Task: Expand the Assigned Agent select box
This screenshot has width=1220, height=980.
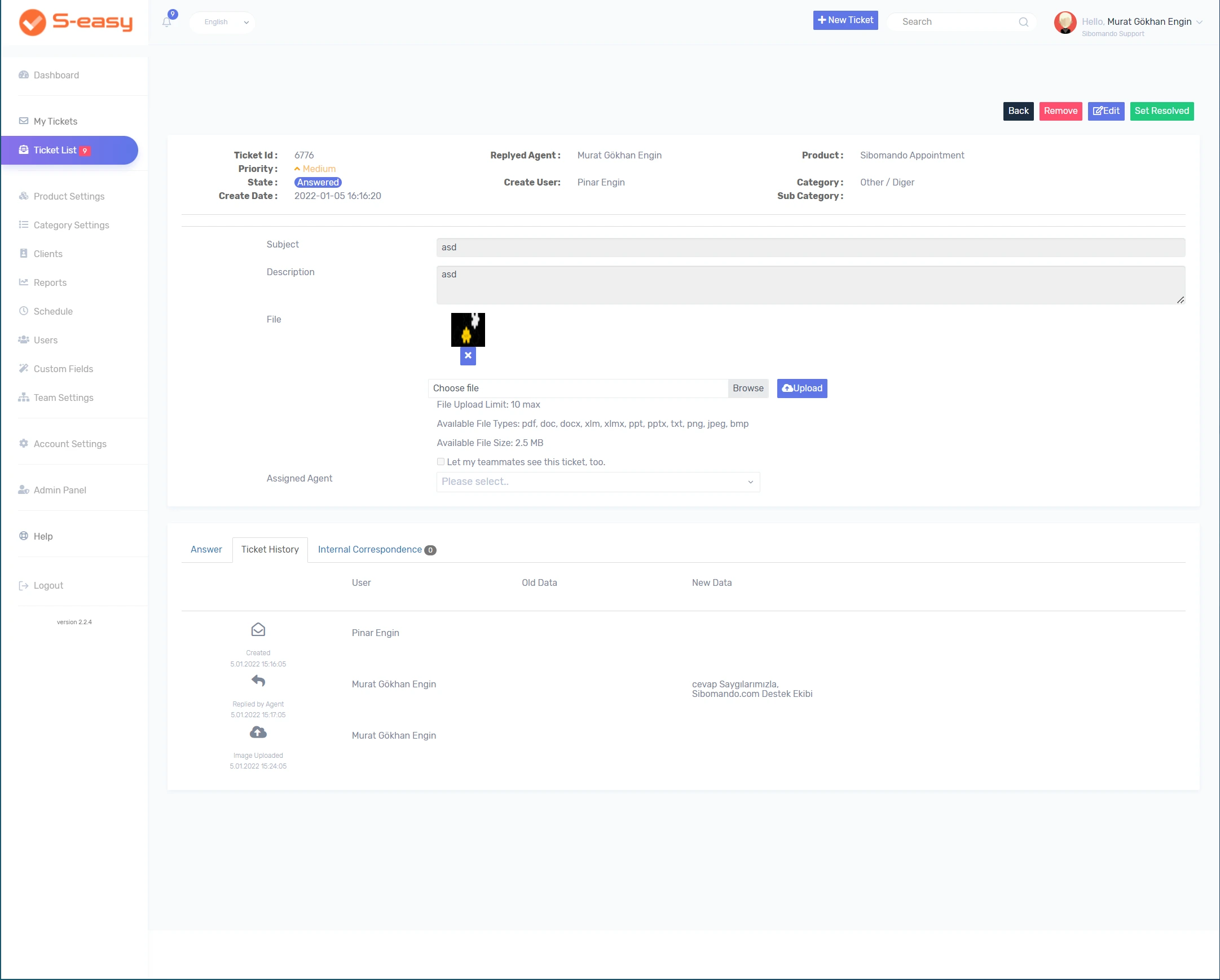Action: click(x=598, y=482)
